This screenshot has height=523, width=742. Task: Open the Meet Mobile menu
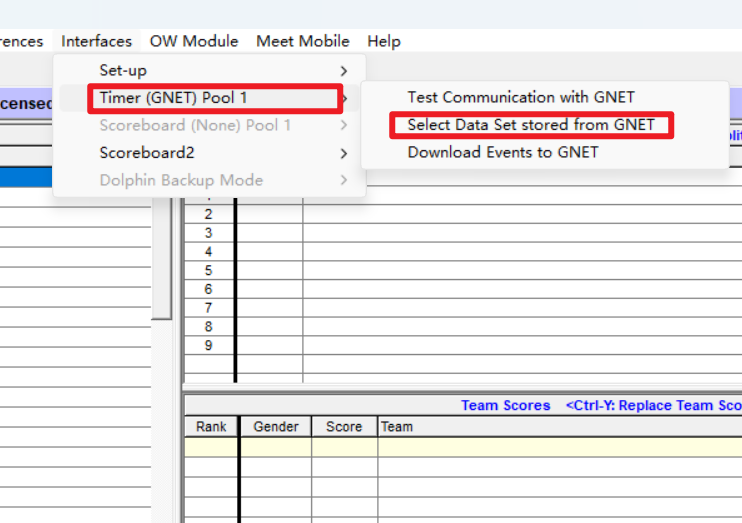click(x=303, y=41)
